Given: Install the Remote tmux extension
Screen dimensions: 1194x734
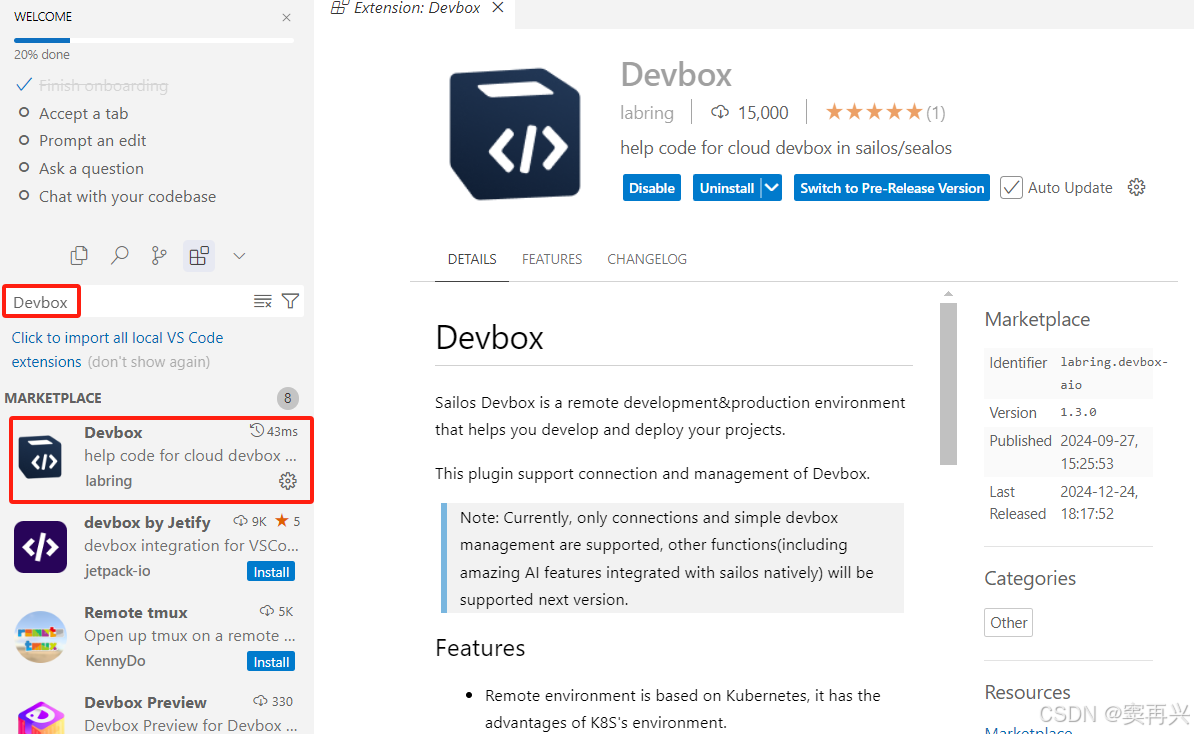Looking at the screenshot, I should coord(271,662).
